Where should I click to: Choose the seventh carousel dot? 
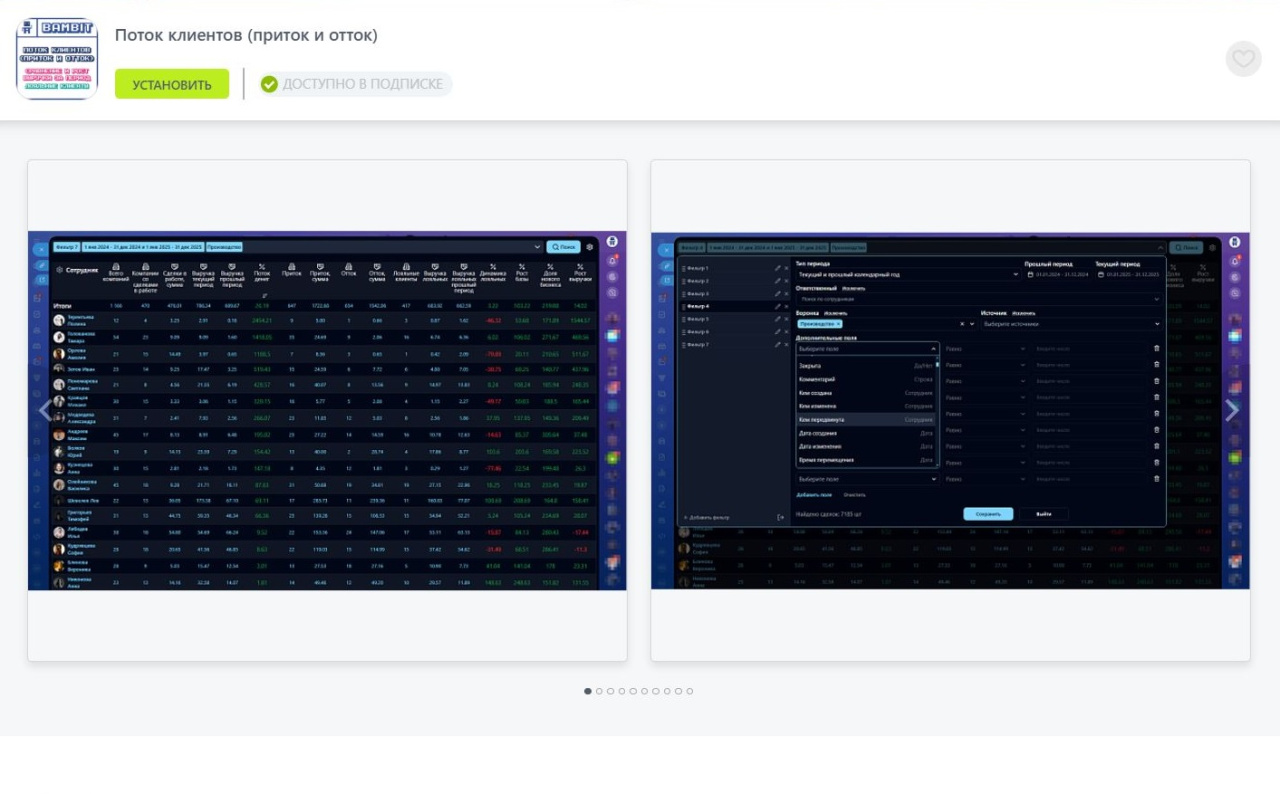point(655,691)
